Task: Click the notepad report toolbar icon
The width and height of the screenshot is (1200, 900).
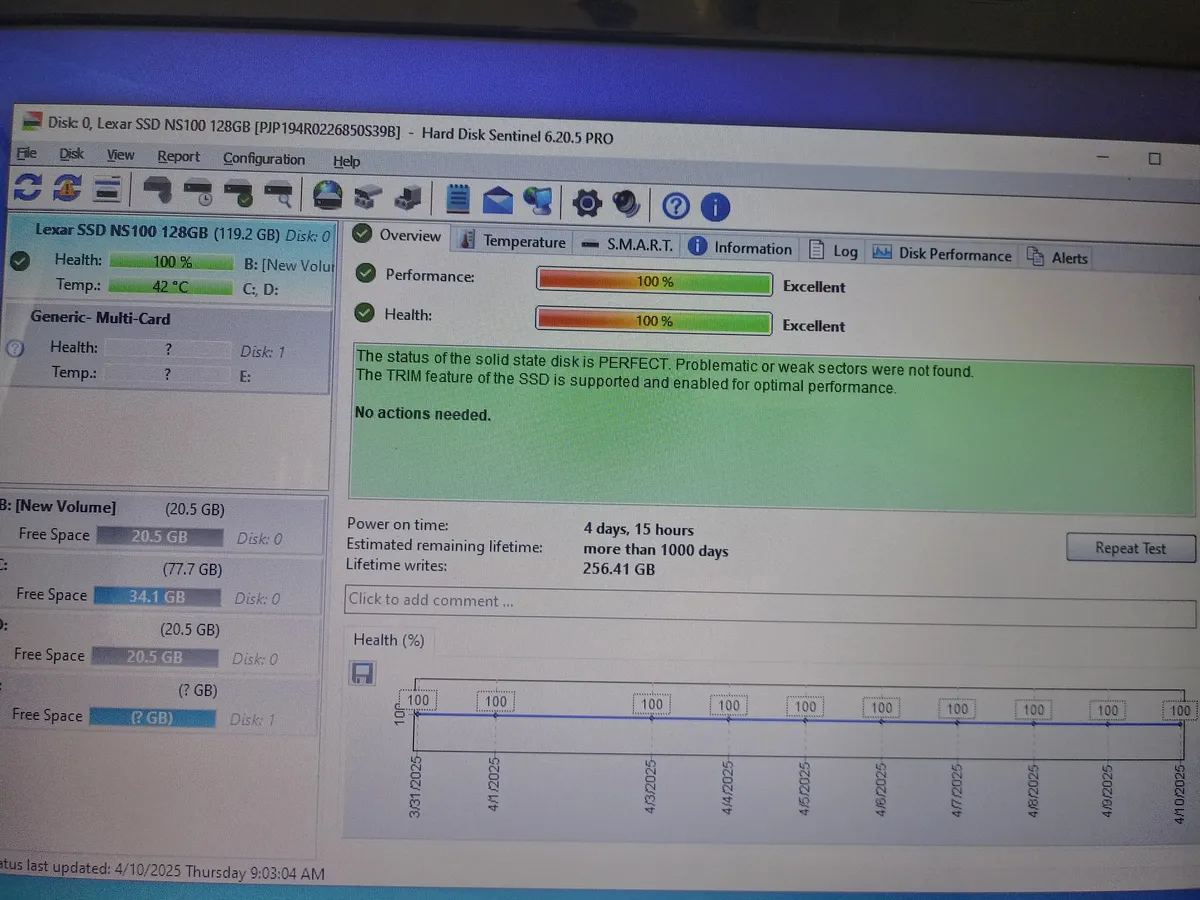Action: (x=458, y=198)
